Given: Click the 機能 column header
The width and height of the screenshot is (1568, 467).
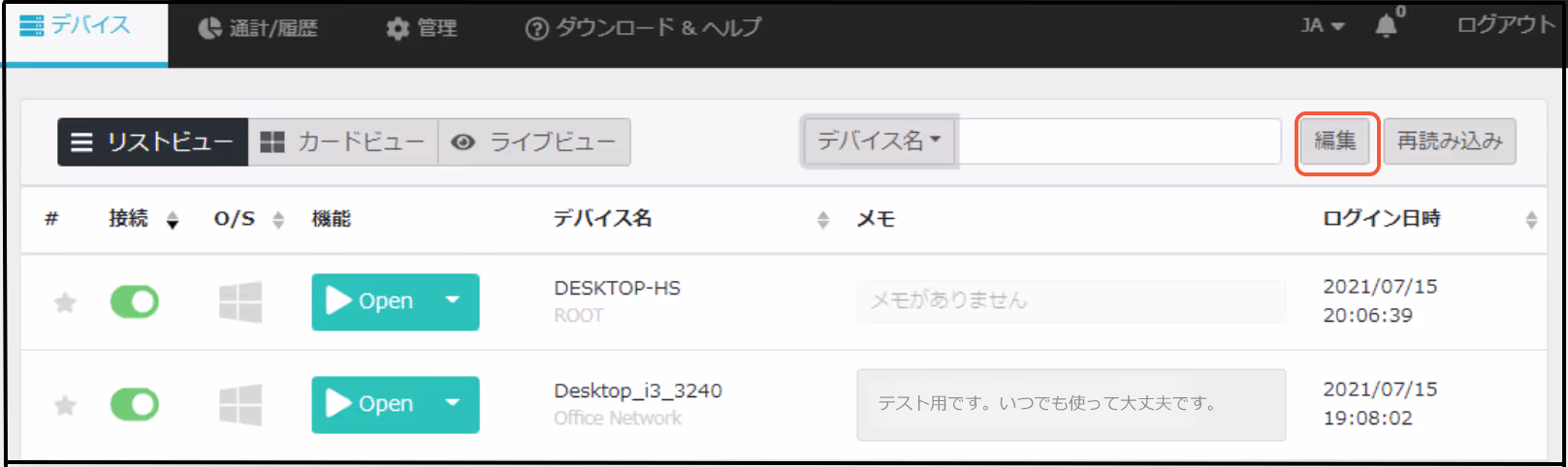Looking at the screenshot, I should pyautogui.click(x=332, y=219).
